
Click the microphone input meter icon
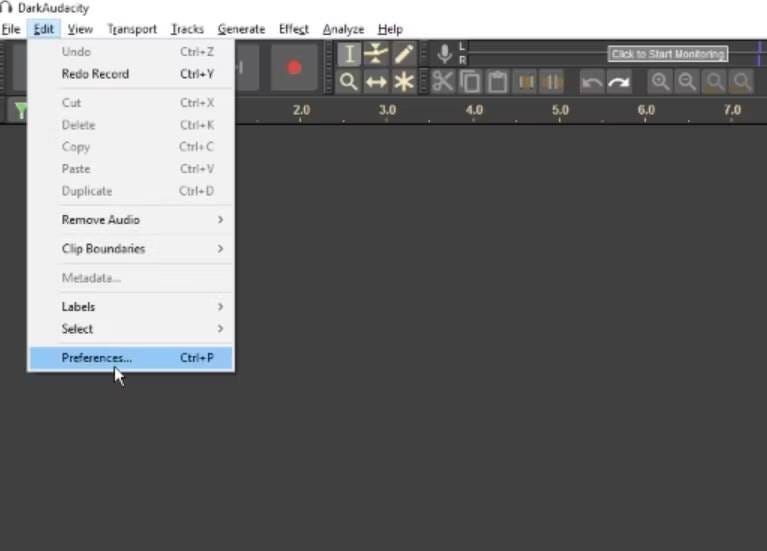click(x=444, y=54)
